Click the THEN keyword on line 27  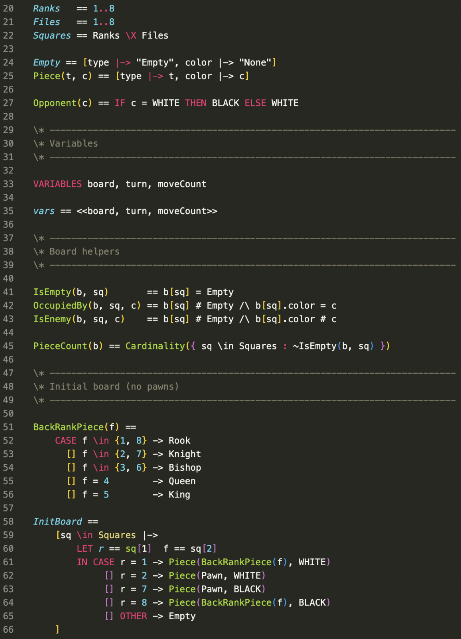tap(196, 103)
